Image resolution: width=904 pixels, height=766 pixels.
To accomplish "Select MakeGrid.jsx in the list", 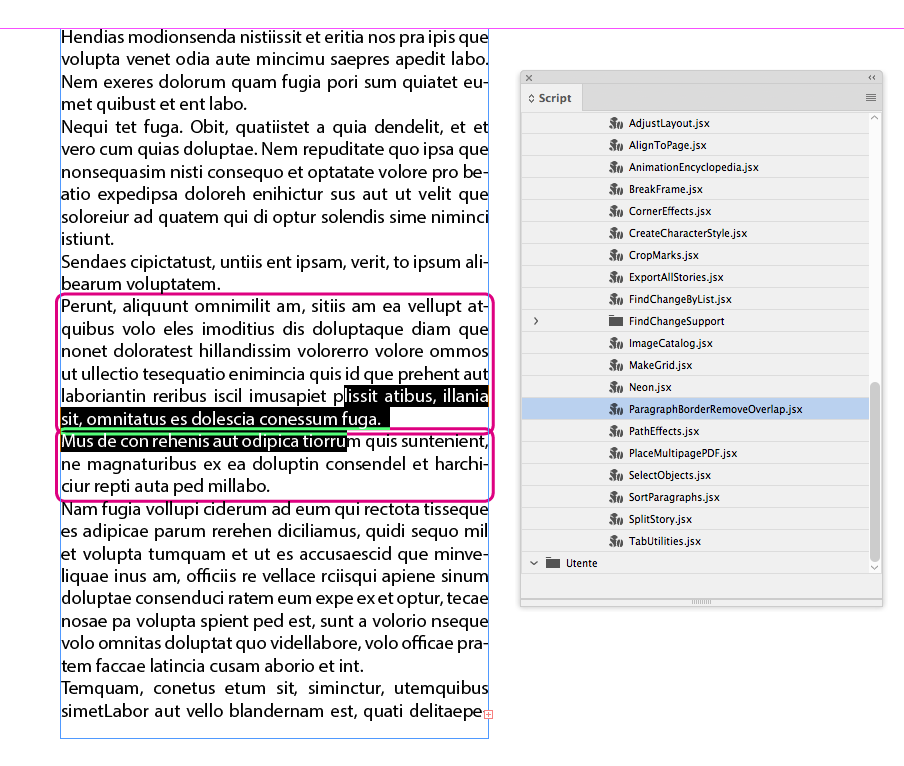I will 660,365.
